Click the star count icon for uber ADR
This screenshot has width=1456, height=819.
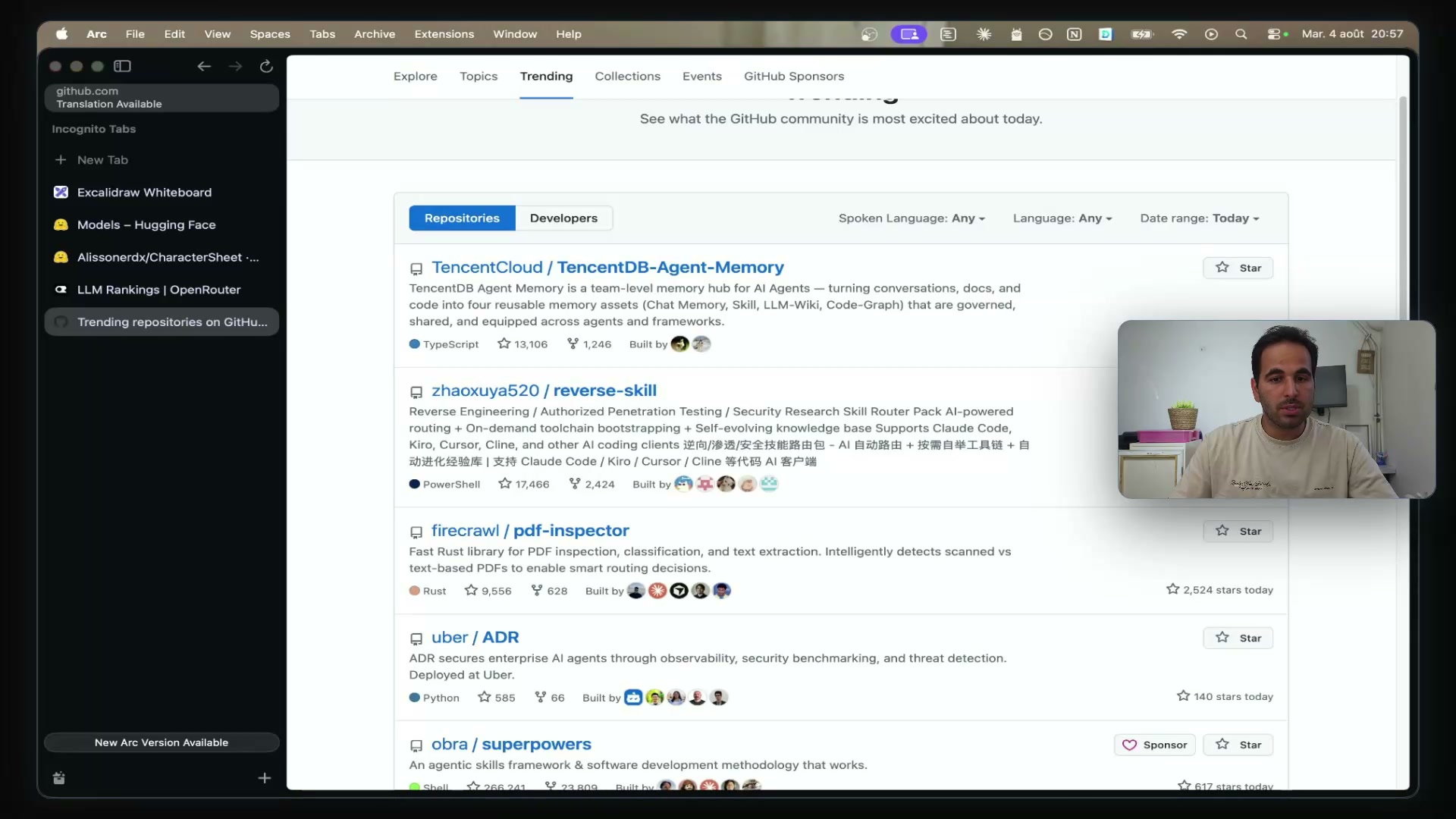pyautogui.click(x=485, y=697)
